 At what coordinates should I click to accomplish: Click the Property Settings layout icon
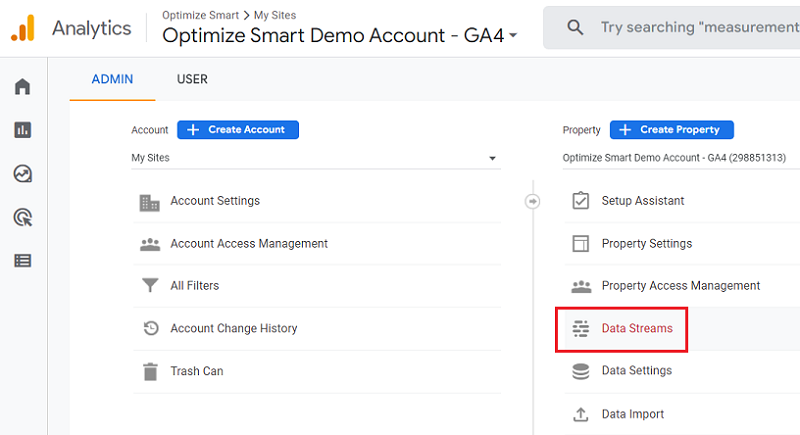[581, 243]
